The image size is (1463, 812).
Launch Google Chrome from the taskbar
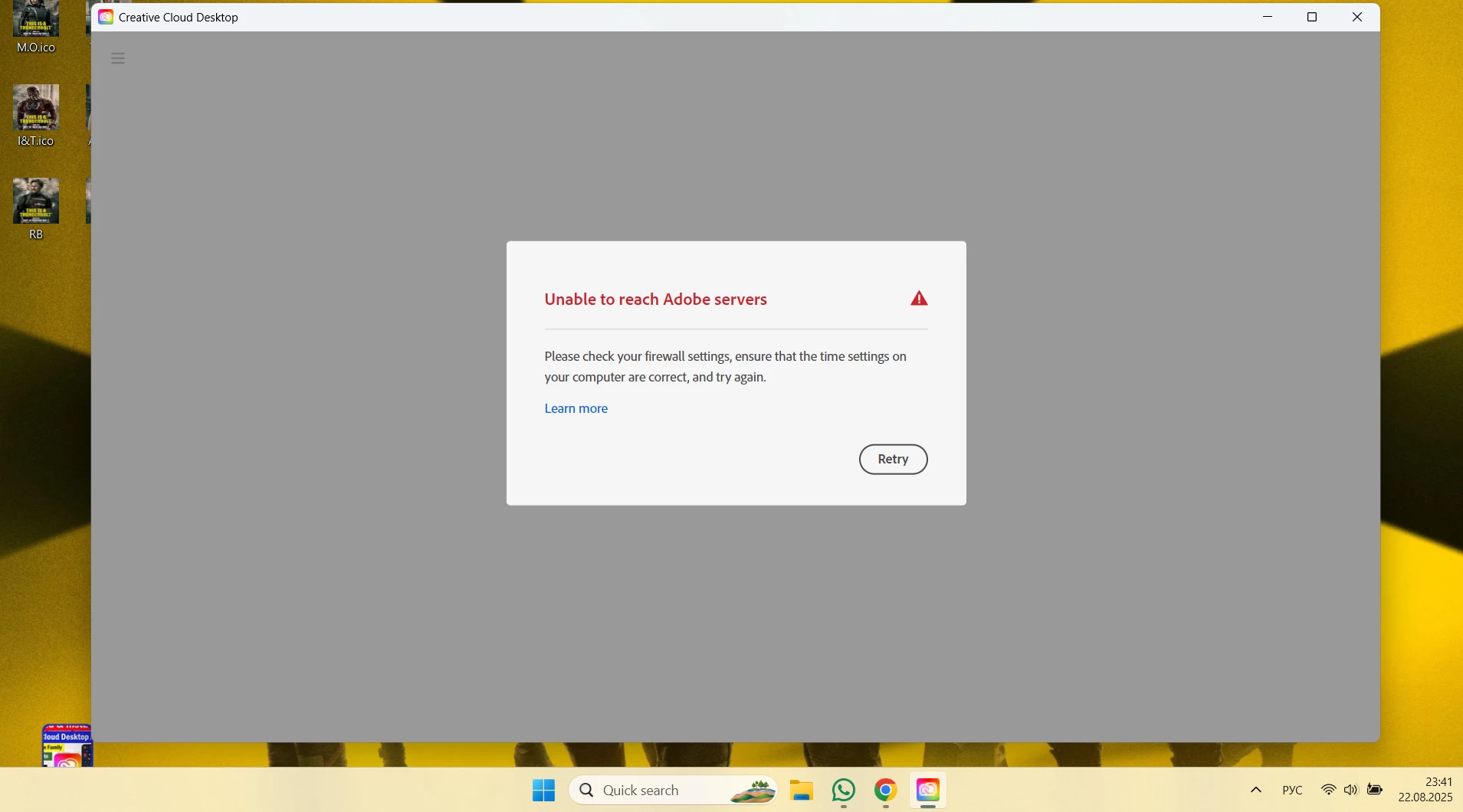coord(885,790)
